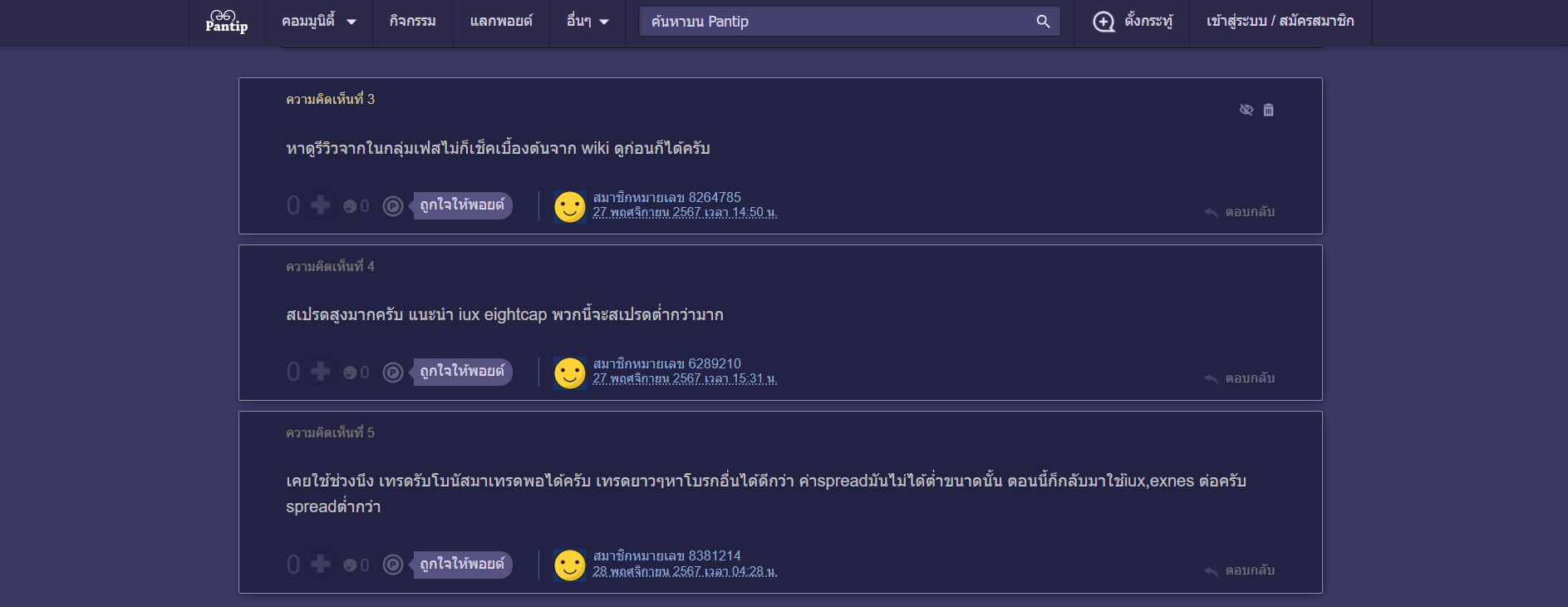Expand the คอมมูนิตี้ dropdown menu
Image resolution: width=1568 pixels, height=607 pixels.
coord(319,22)
